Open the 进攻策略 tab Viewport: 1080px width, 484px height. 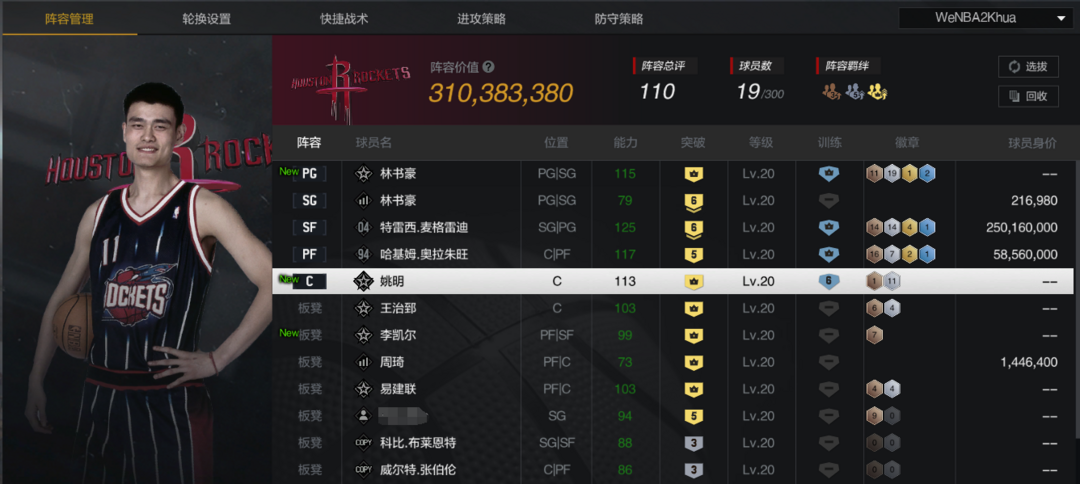(x=481, y=19)
